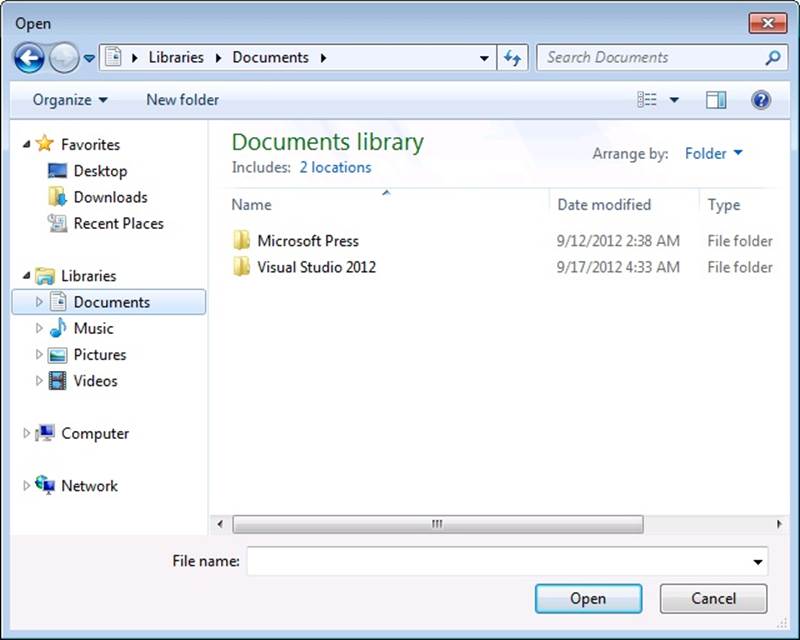Click the Network globe icon
This screenshot has height=640, width=800.
(45, 485)
